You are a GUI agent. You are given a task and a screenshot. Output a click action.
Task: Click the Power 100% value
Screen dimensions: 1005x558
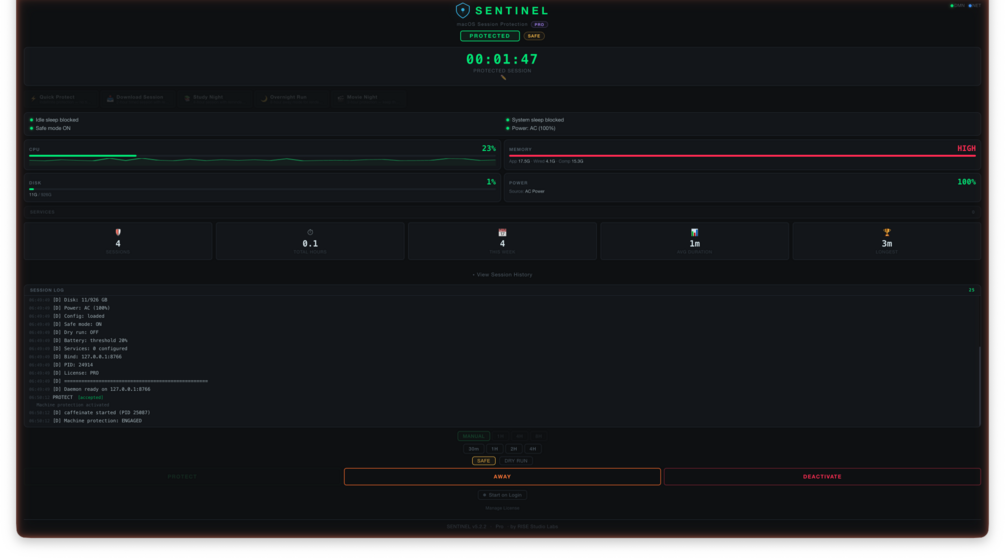click(967, 182)
